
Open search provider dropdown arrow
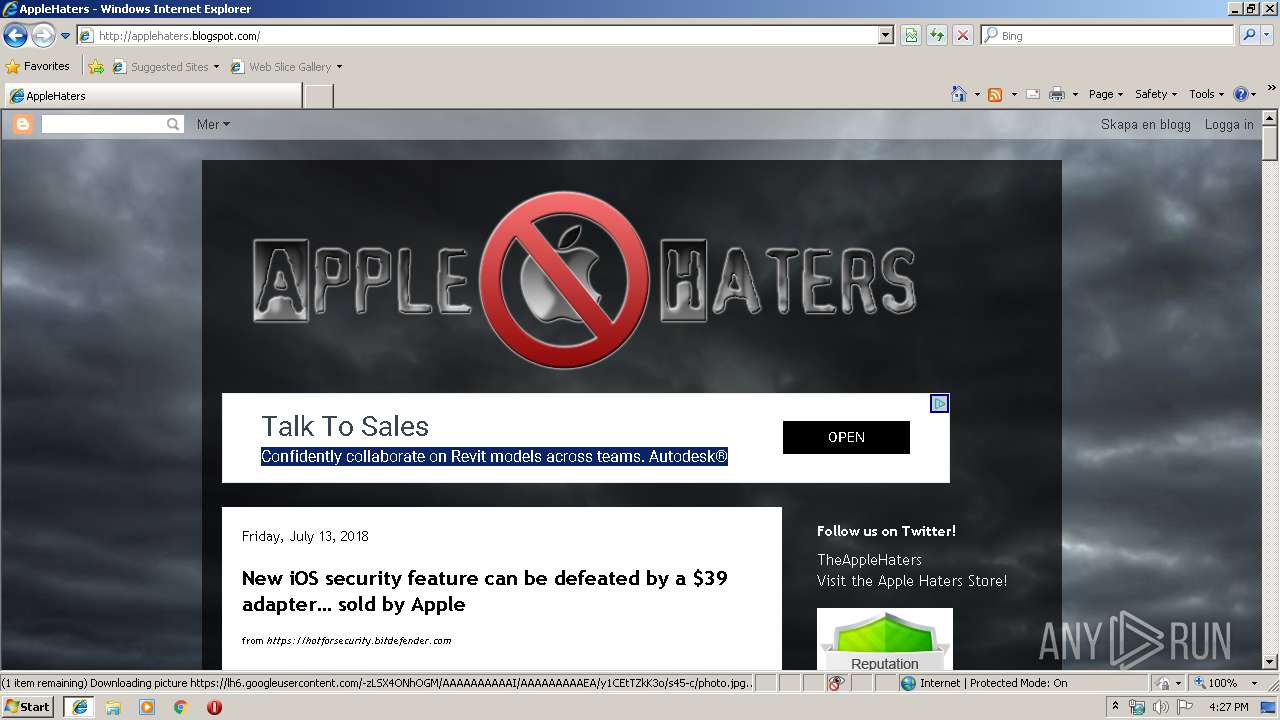pos(1267,35)
